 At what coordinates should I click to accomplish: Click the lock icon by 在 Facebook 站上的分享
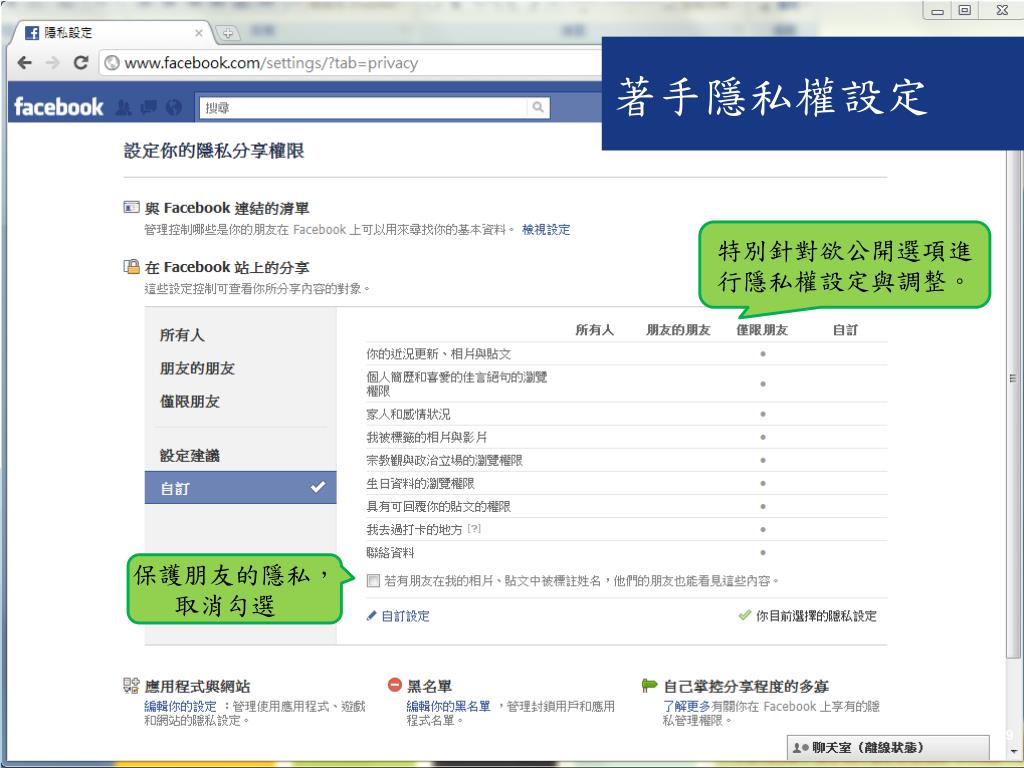(x=131, y=266)
